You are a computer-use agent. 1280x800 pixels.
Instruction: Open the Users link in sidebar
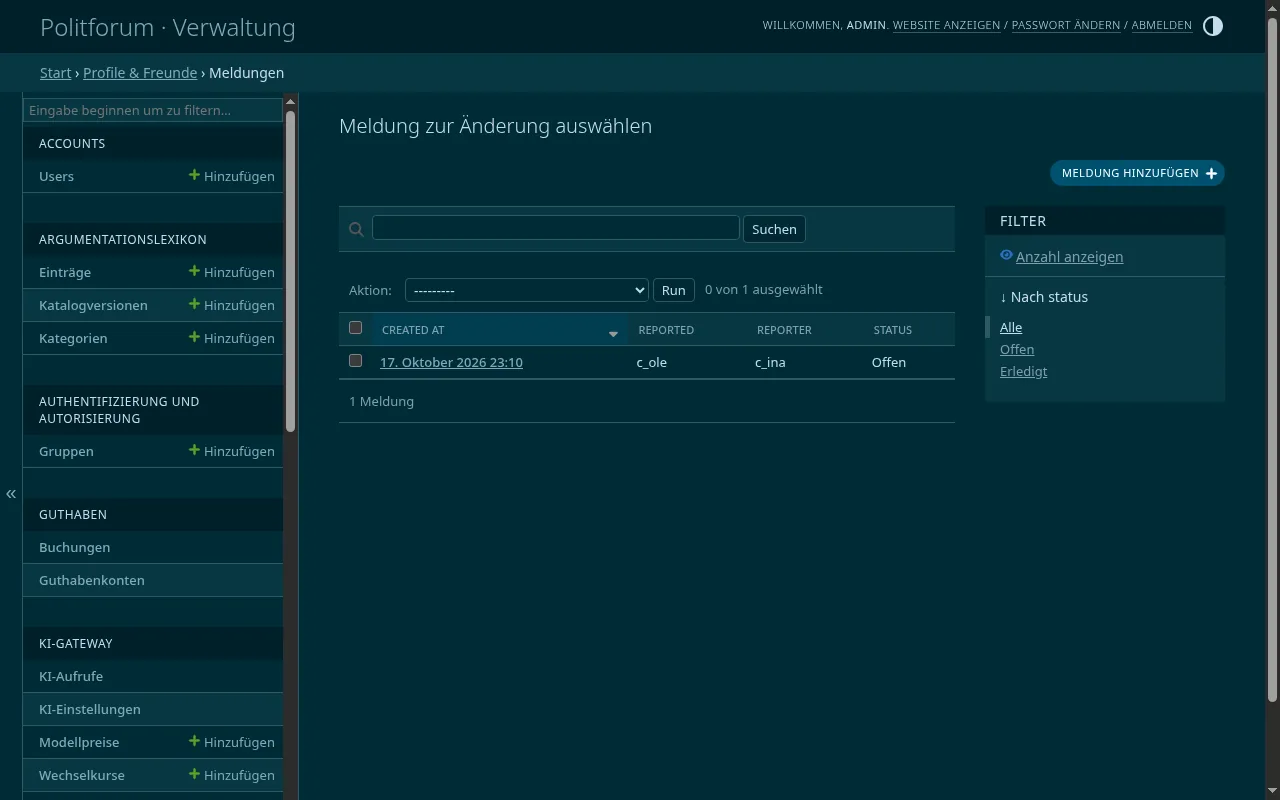coord(57,176)
